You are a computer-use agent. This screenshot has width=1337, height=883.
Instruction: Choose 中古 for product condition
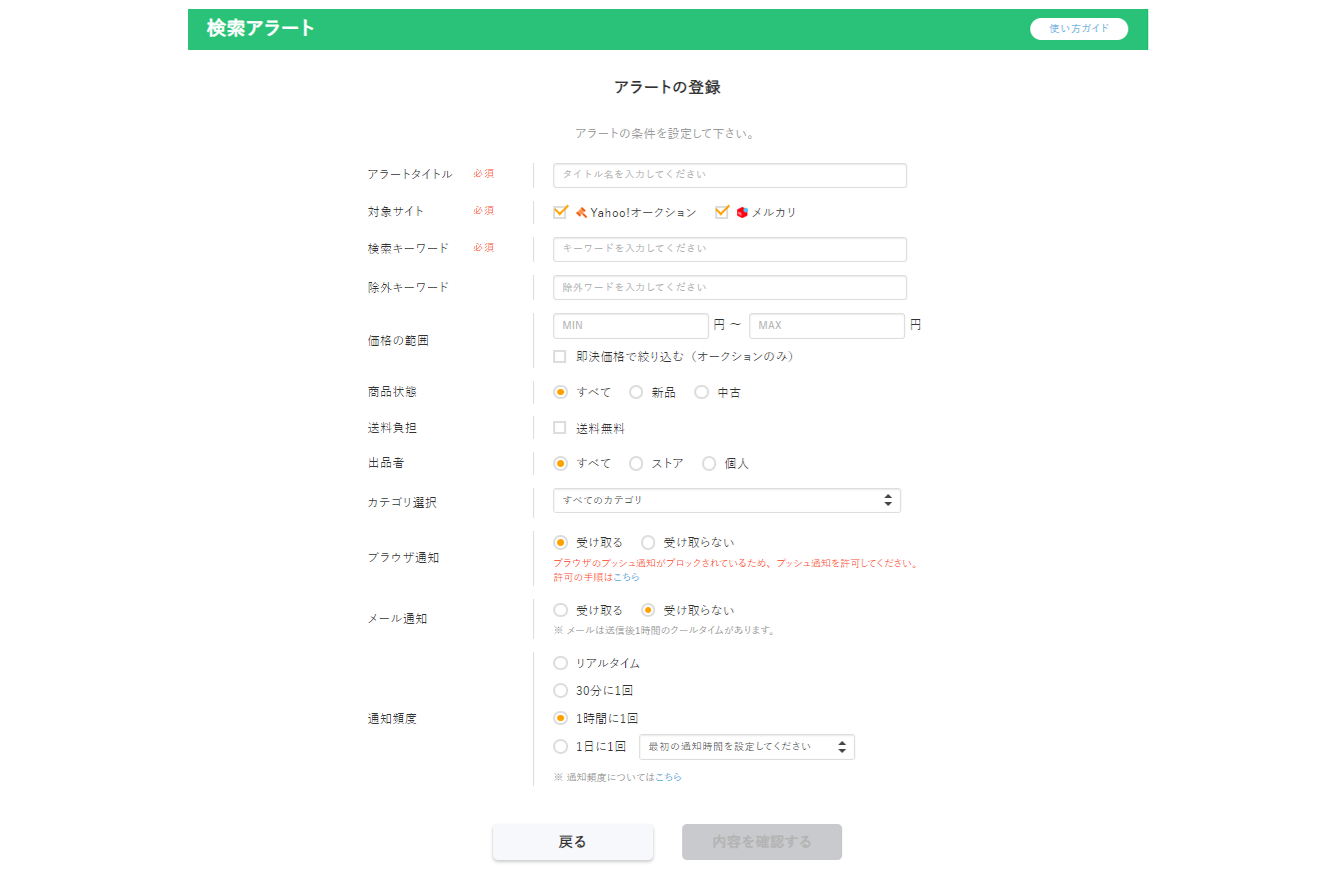[701, 392]
